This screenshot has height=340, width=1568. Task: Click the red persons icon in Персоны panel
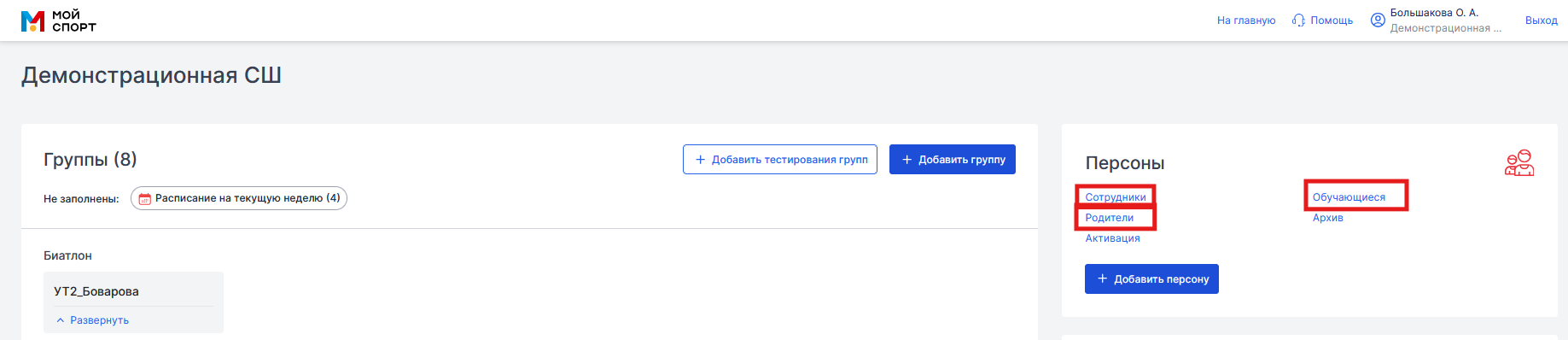pos(1519,162)
